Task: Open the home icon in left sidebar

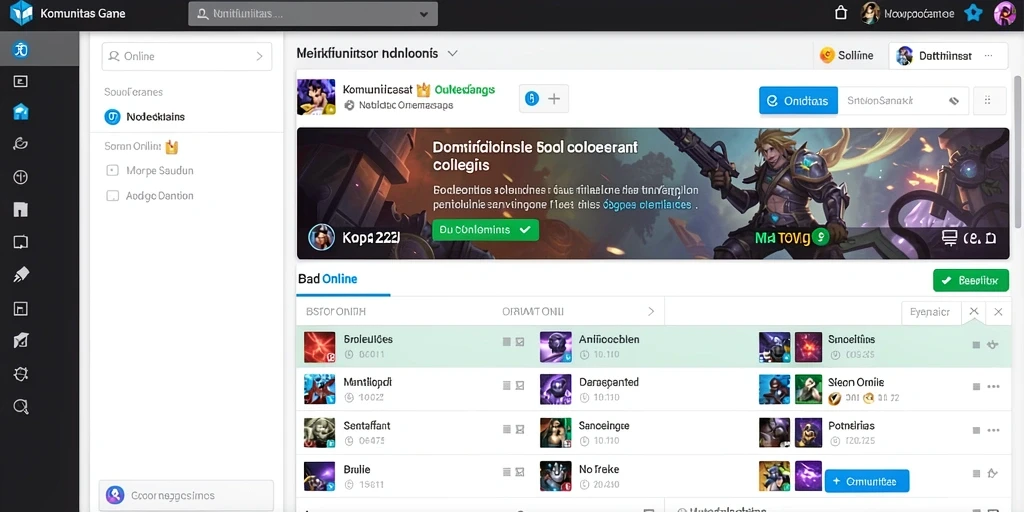Action: tap(21, 112)
